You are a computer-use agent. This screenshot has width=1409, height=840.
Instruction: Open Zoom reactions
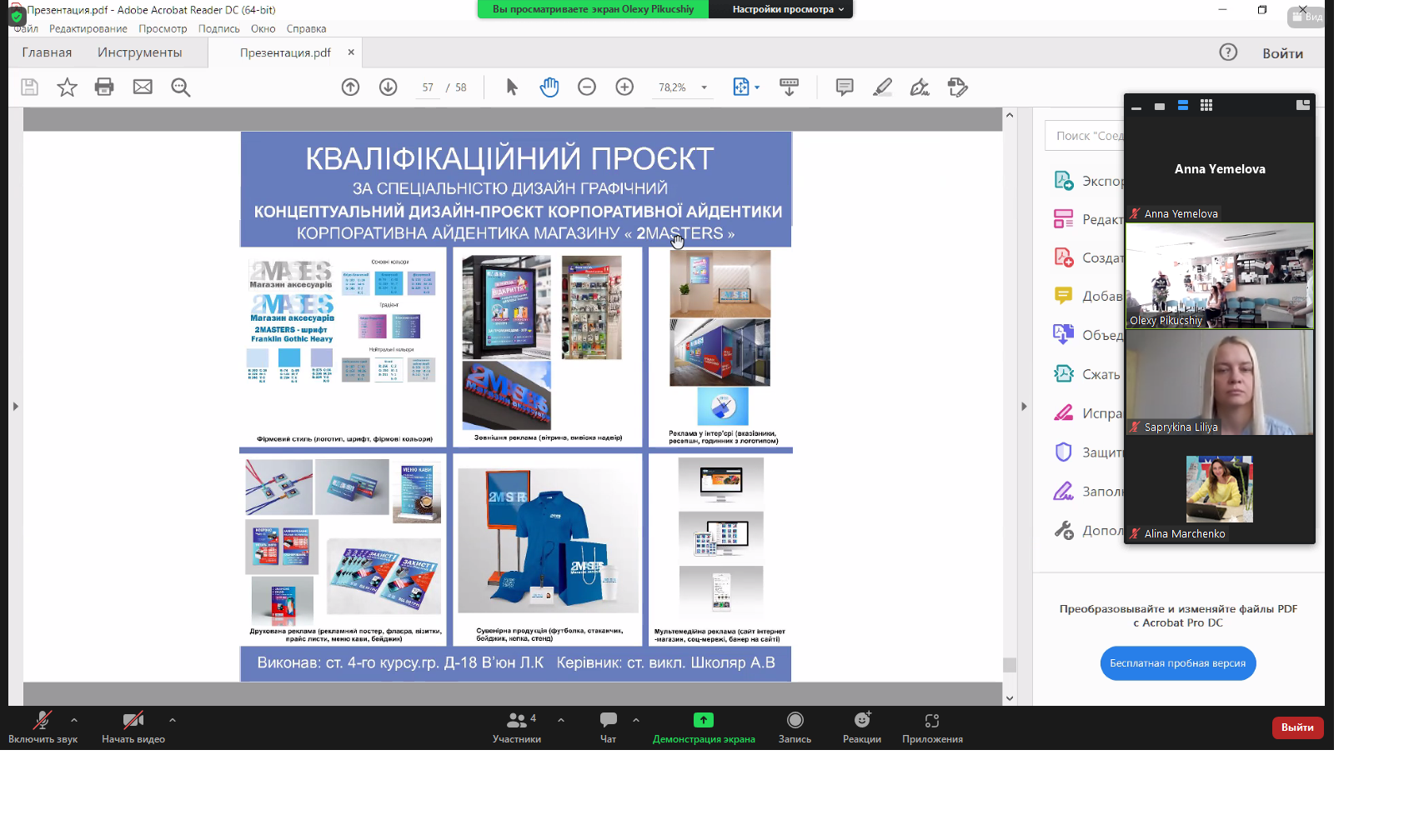click(x=862, y=727)
